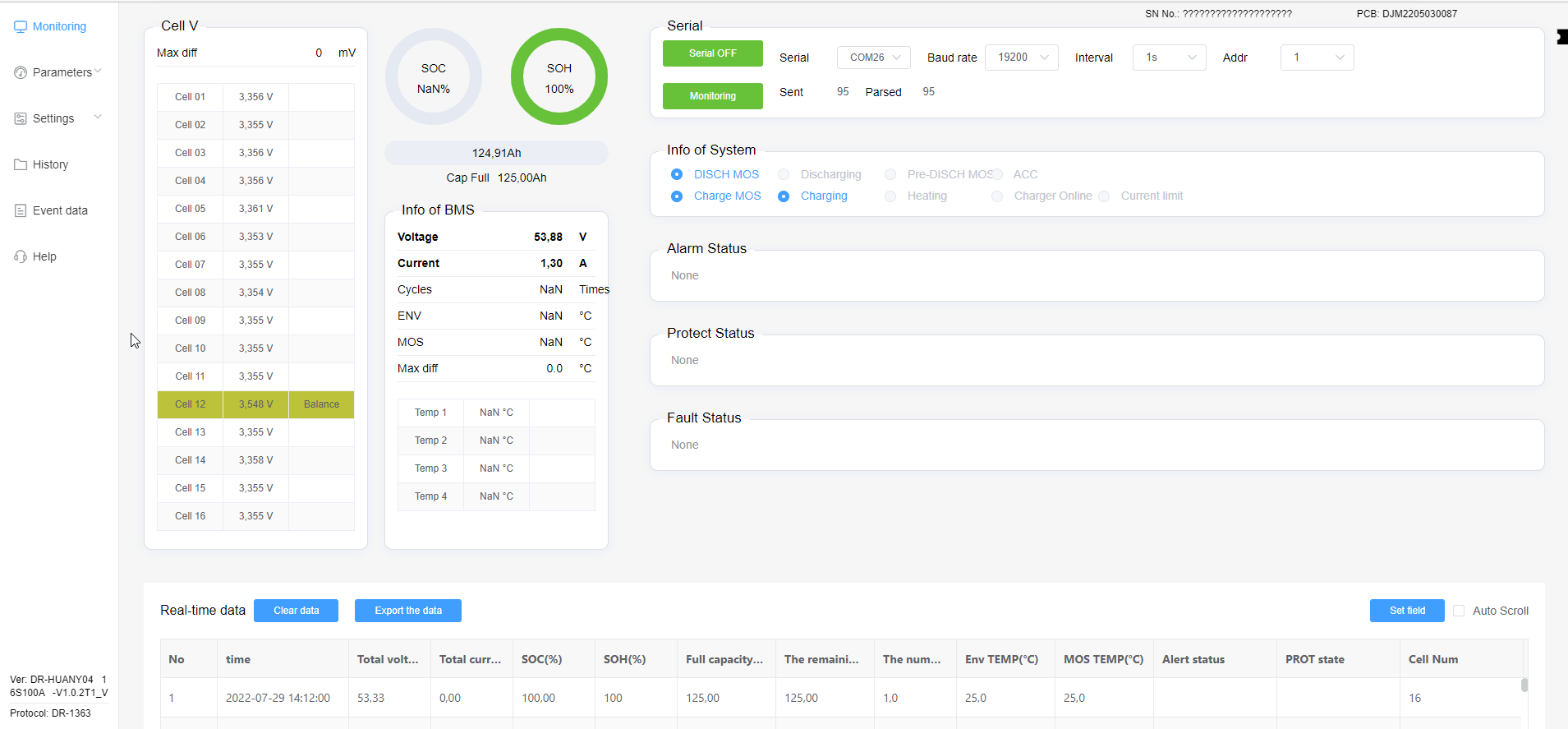Click the History folder icon in sidebar
This screenshot has width=1568, height=729.
click(x=21, y=164)
